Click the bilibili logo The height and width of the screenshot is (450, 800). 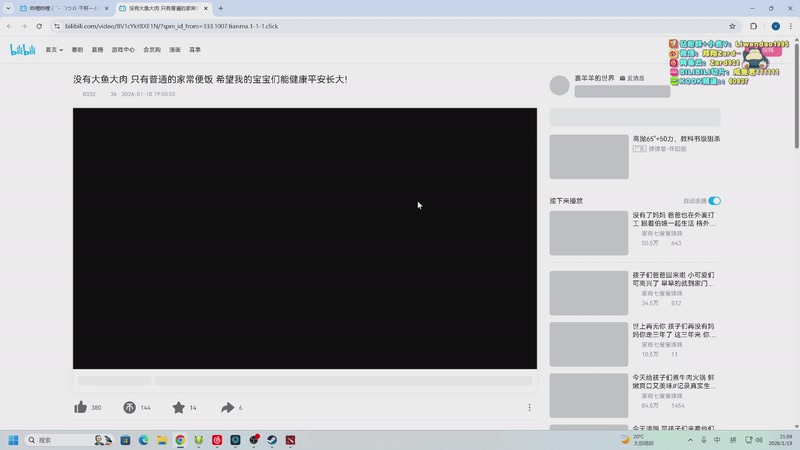coord(22,49)
